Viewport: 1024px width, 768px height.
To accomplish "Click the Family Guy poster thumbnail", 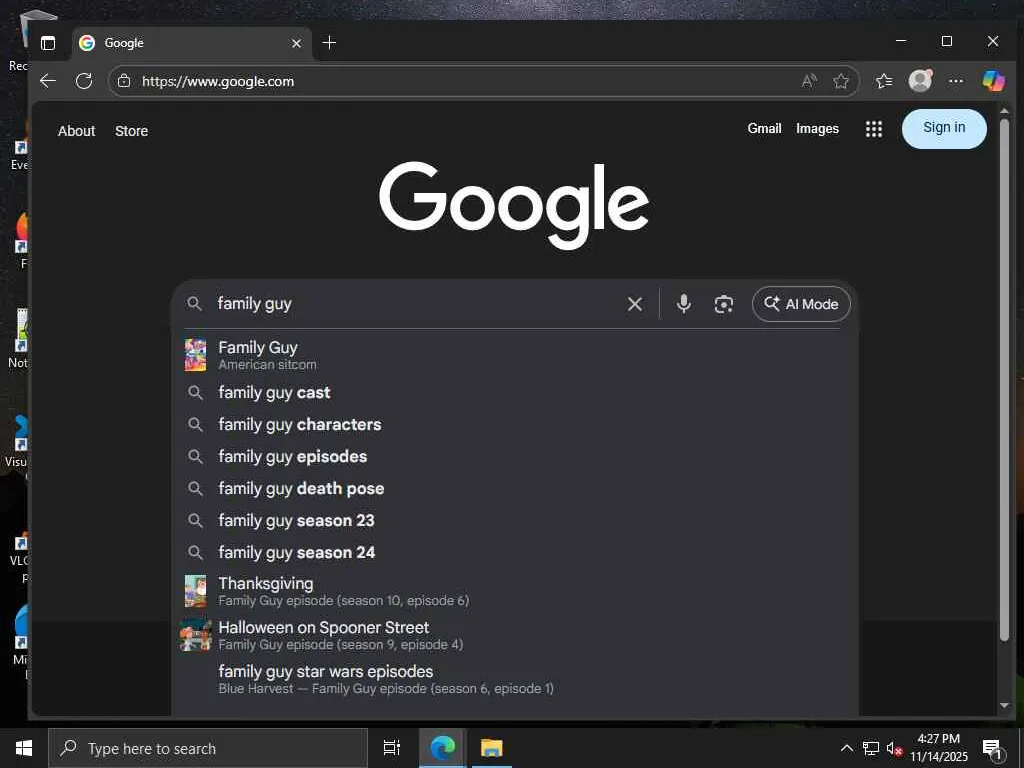I will pyautogui.click(x=195, y=355).
